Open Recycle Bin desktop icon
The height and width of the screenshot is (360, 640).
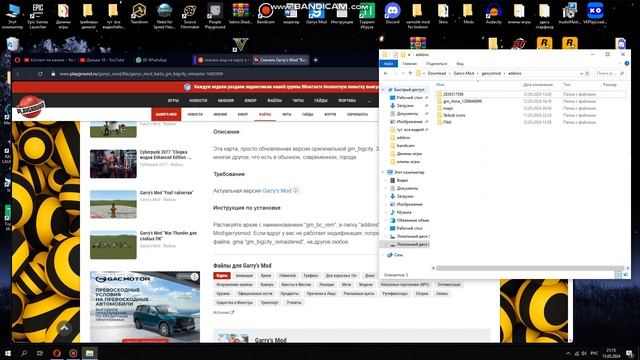13,44
